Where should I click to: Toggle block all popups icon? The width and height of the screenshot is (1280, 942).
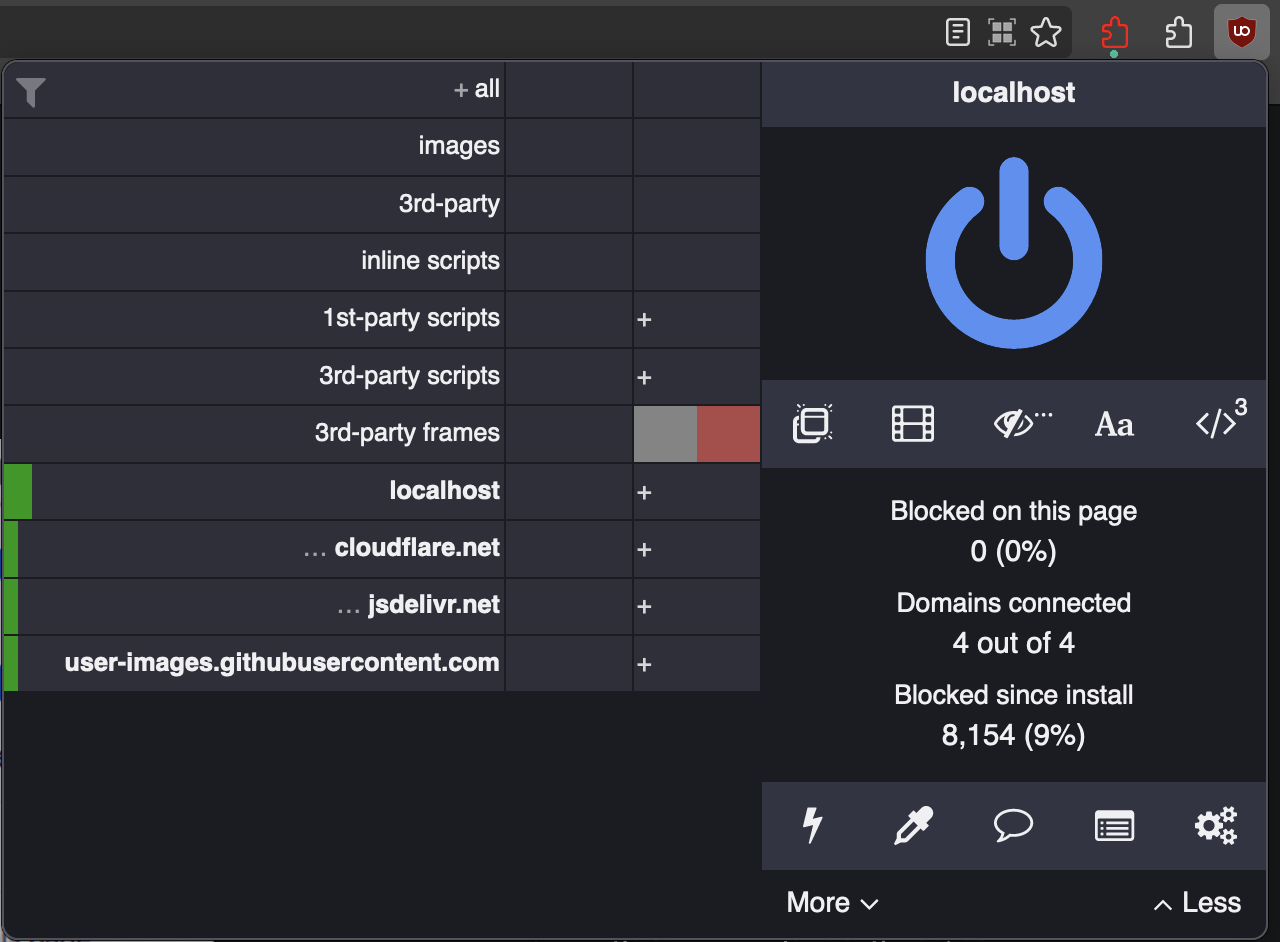click(812, 424)
